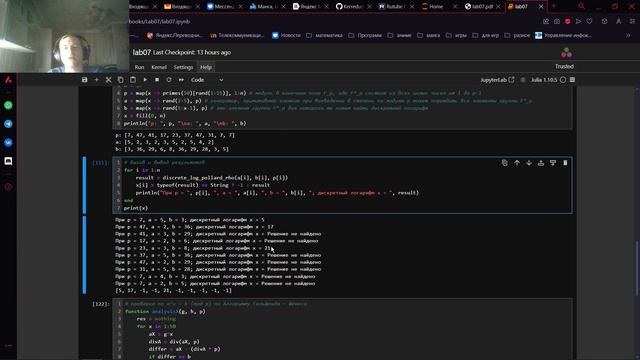
Task: Click the red logo atop browser sidebar
Action: coord(8,80)
